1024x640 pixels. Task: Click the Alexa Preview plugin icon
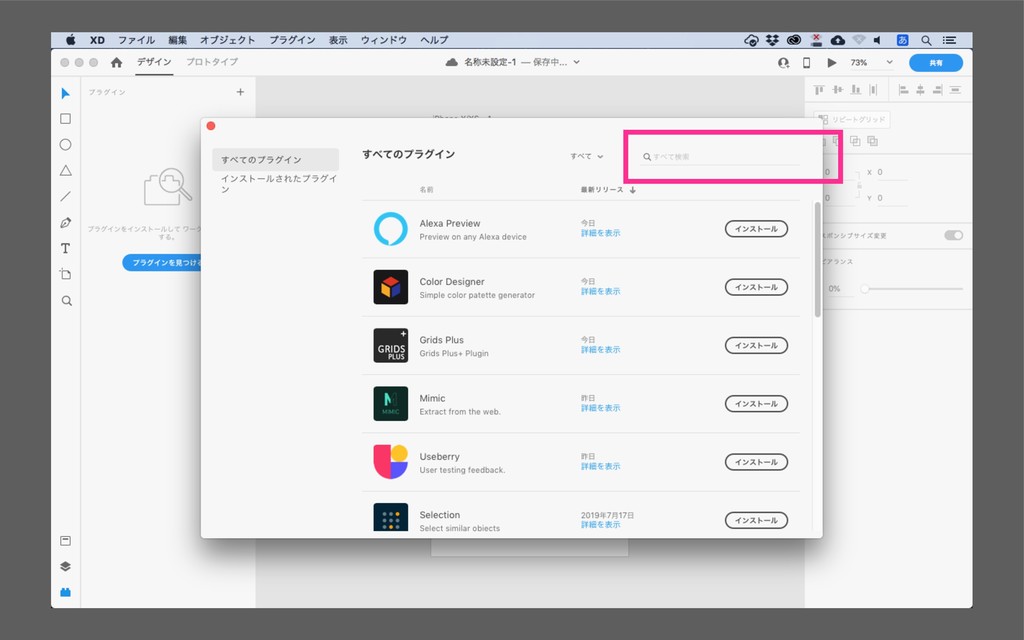click(391, 229)
